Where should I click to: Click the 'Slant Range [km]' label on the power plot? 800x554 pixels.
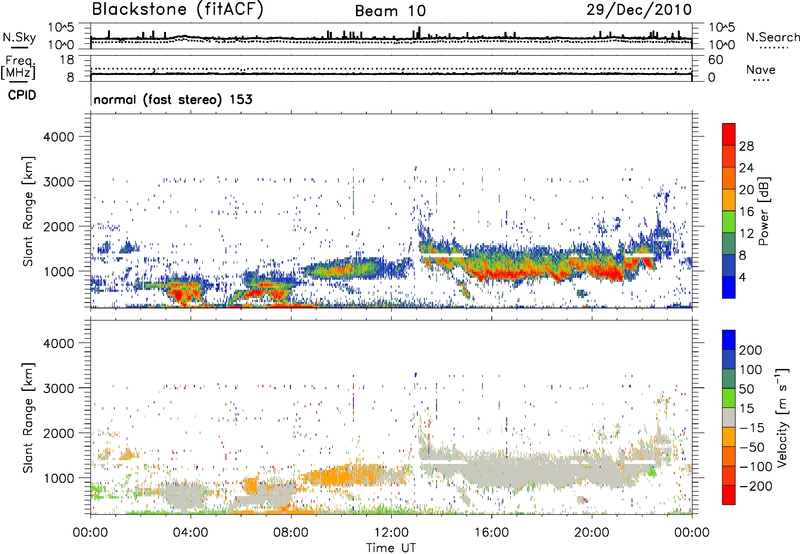click(x=28, y=211)
